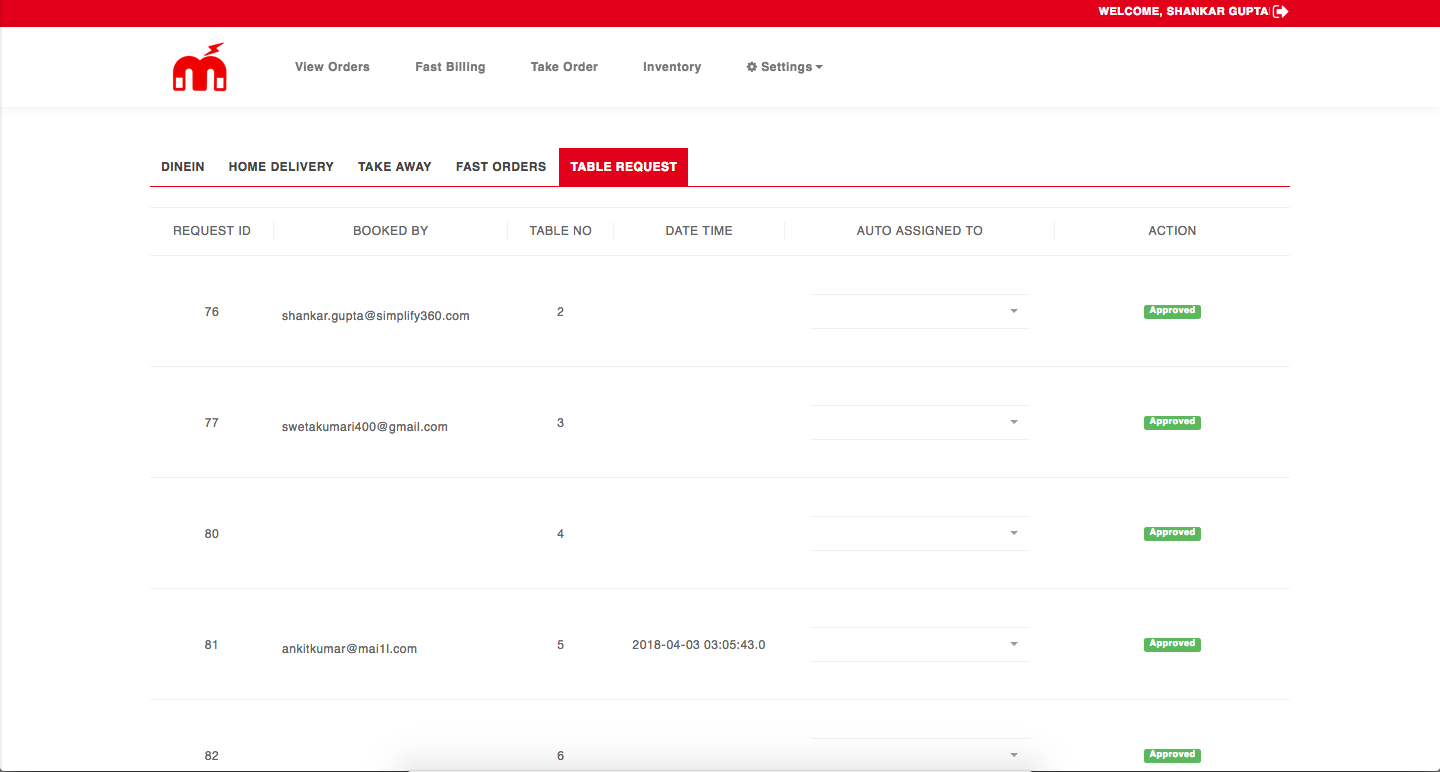Go to View Orders
Image resolution: width=1440 pixels, height=772 pixels.
pyautogui.click(x=332, y=67)
